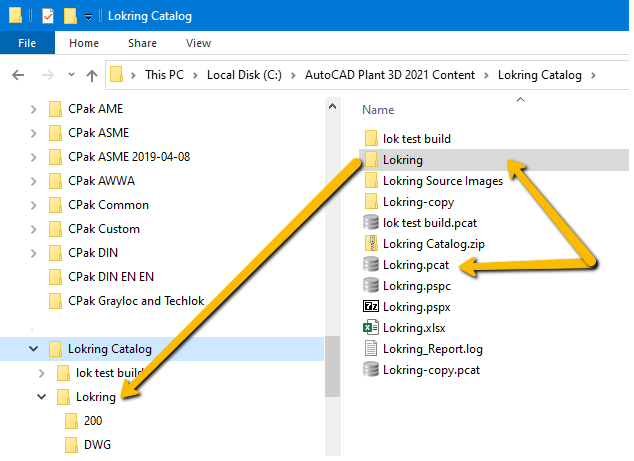This screenshot has height=461, width=634.
Task: Click the zip folder icon of Lokring Catalog.zip
Action: (x=371, y=243)
